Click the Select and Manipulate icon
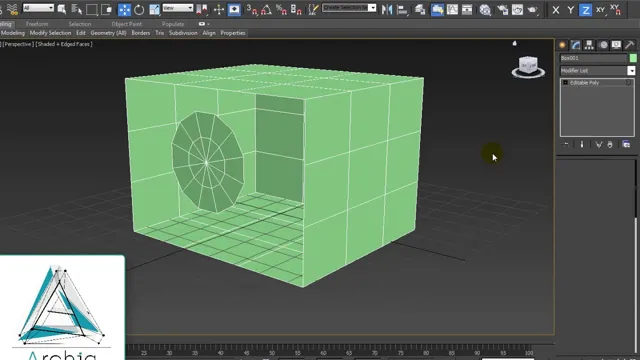This screenshot has height=360, width=640. tap(219, 9)
